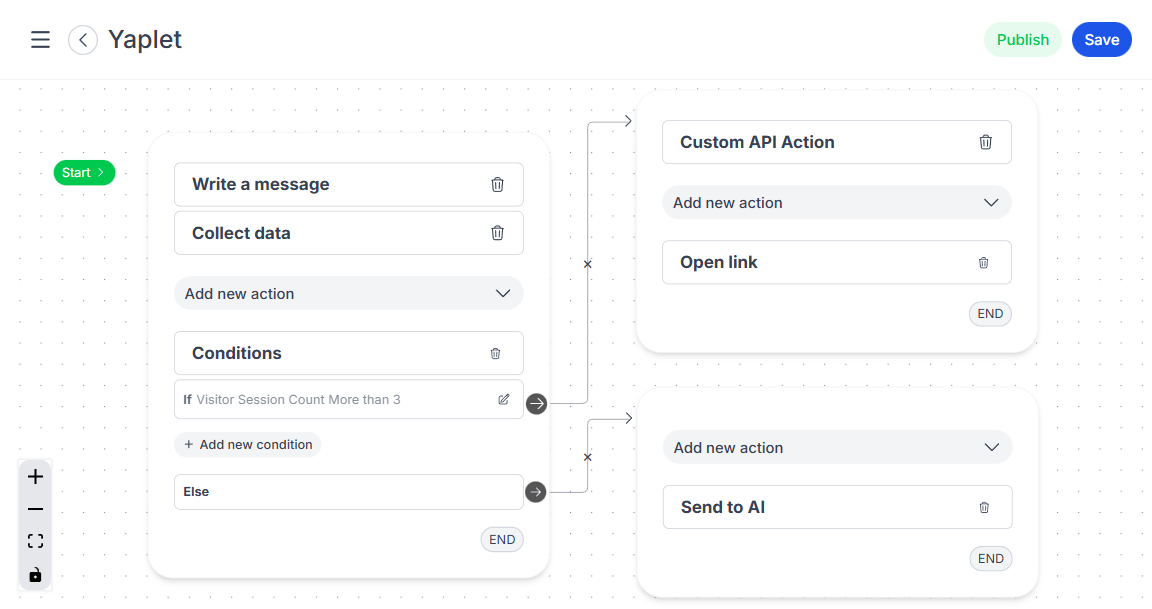
Task: Delete the Custom API Action
Action: (985, 142)
